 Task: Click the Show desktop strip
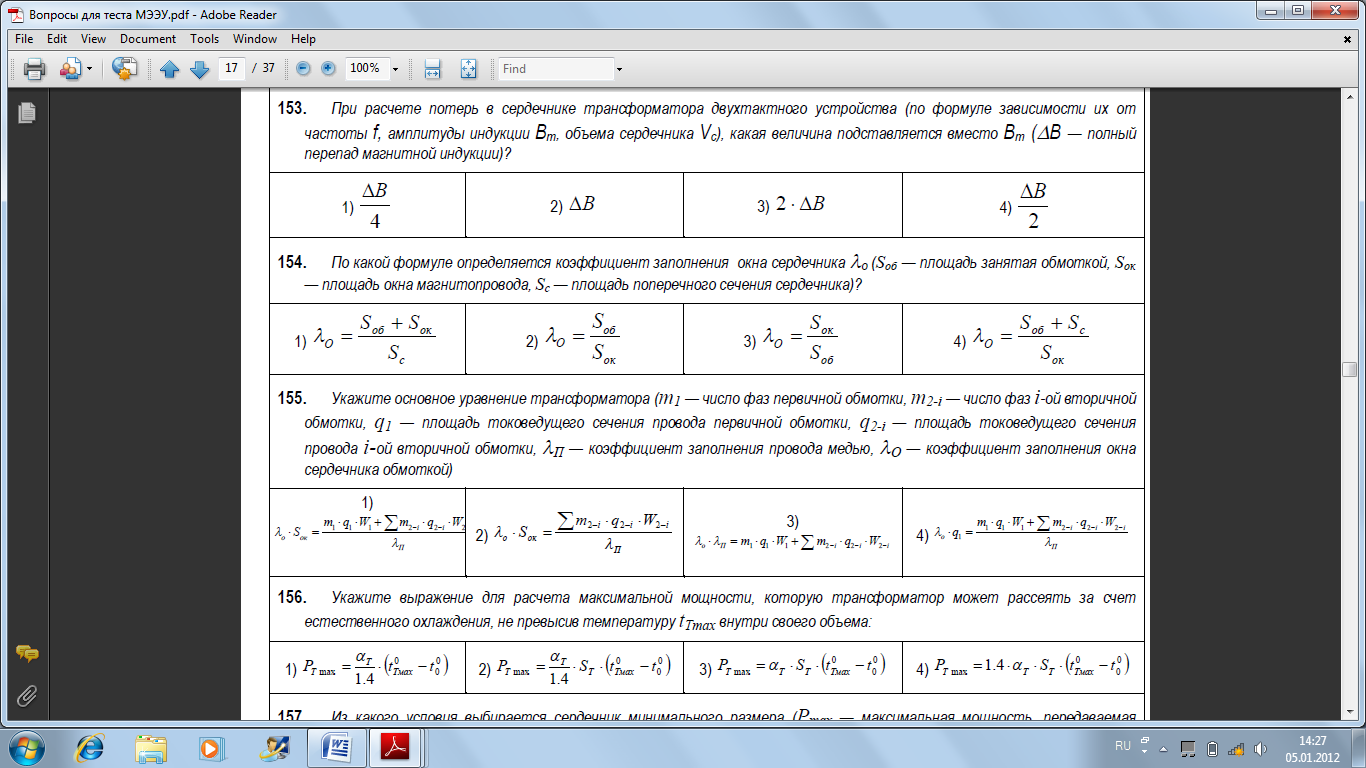pos(1359,748)
